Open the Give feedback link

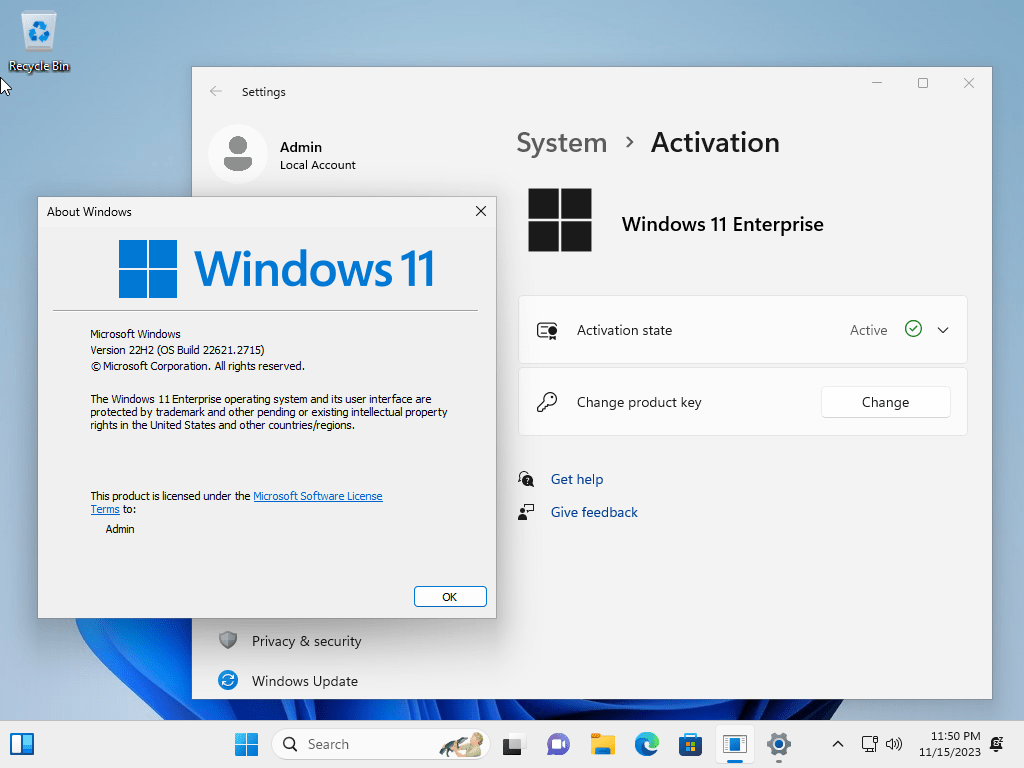pos(594,512)
